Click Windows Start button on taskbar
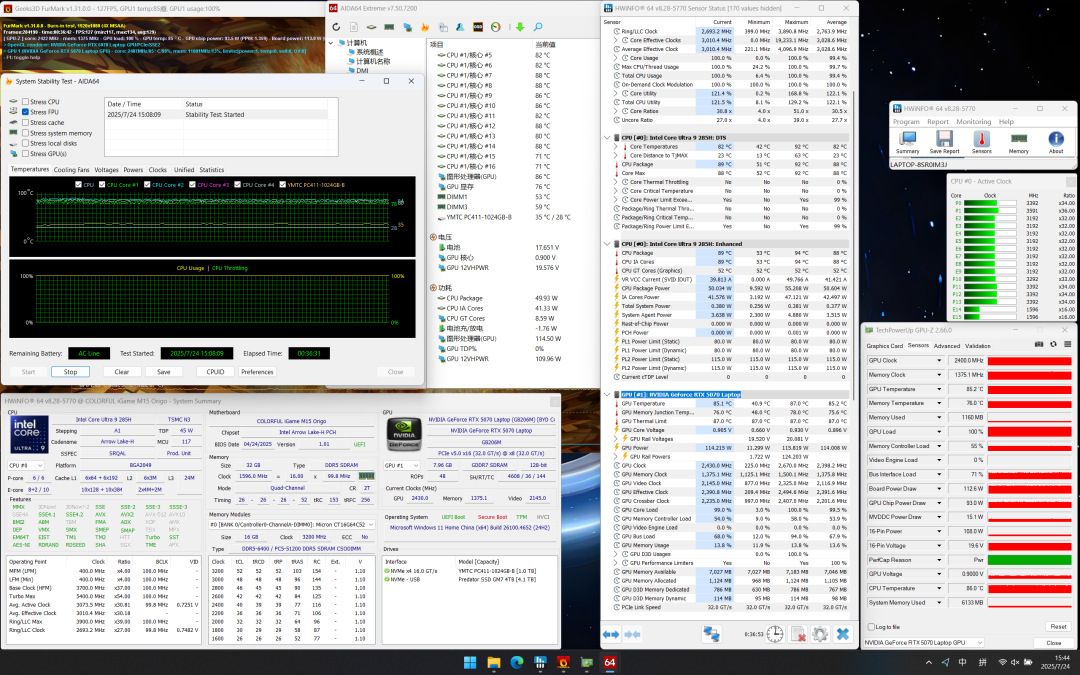1080x675 pixels. pyautogui.click(x=470, y=663)
